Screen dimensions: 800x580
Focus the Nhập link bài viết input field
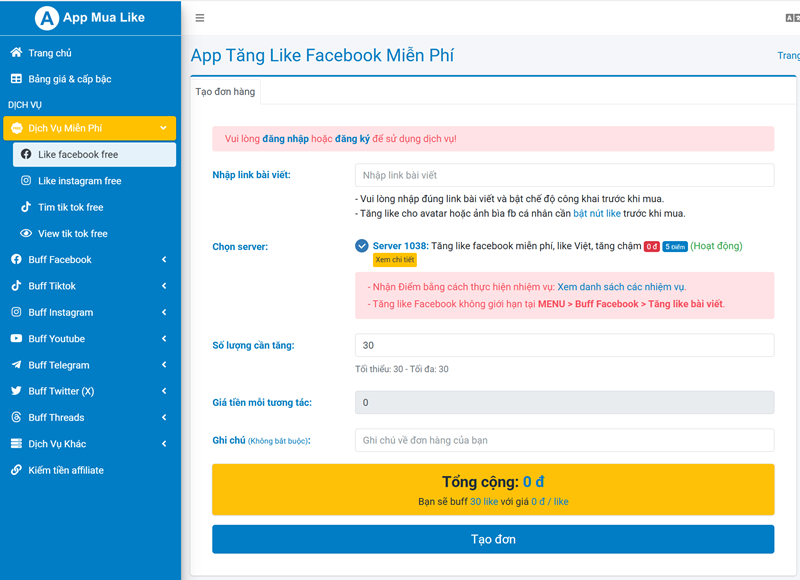tap(564, 175)
